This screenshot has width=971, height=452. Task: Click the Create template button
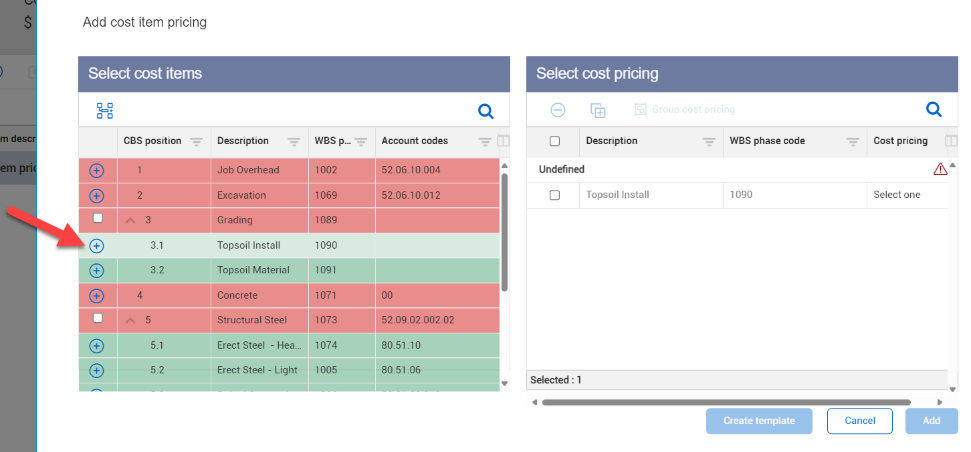tap(759, 421)
